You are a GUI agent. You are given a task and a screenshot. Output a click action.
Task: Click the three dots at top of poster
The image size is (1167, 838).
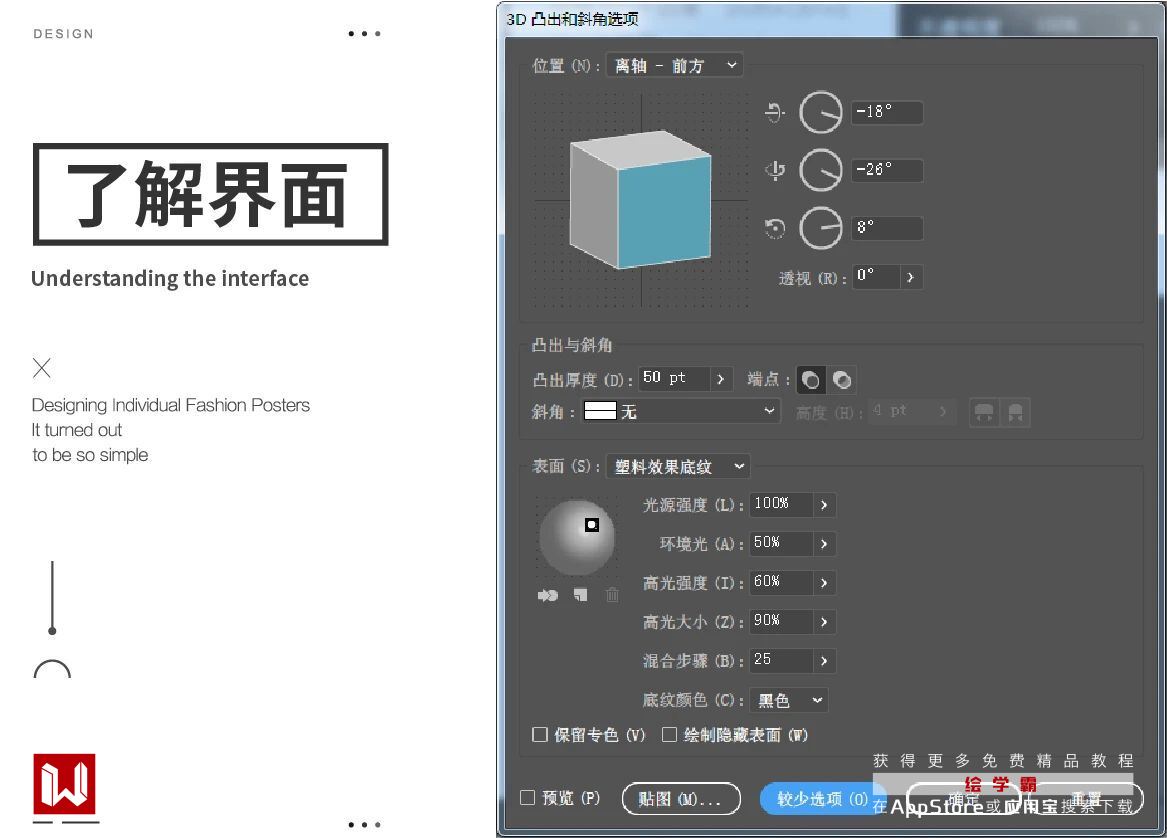(x=365, y=33)
